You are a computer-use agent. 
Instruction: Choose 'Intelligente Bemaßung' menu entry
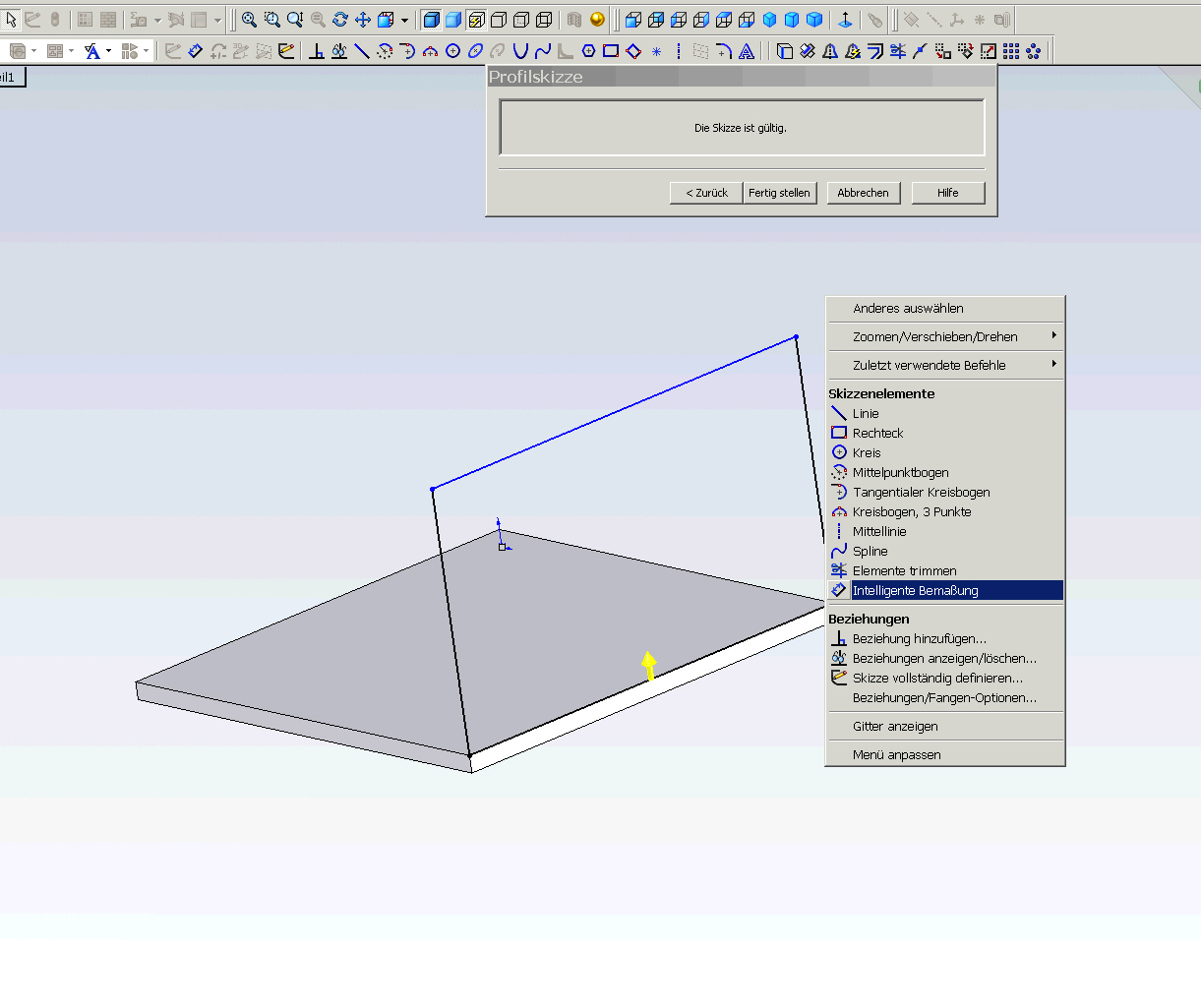(x=944, y=590)
